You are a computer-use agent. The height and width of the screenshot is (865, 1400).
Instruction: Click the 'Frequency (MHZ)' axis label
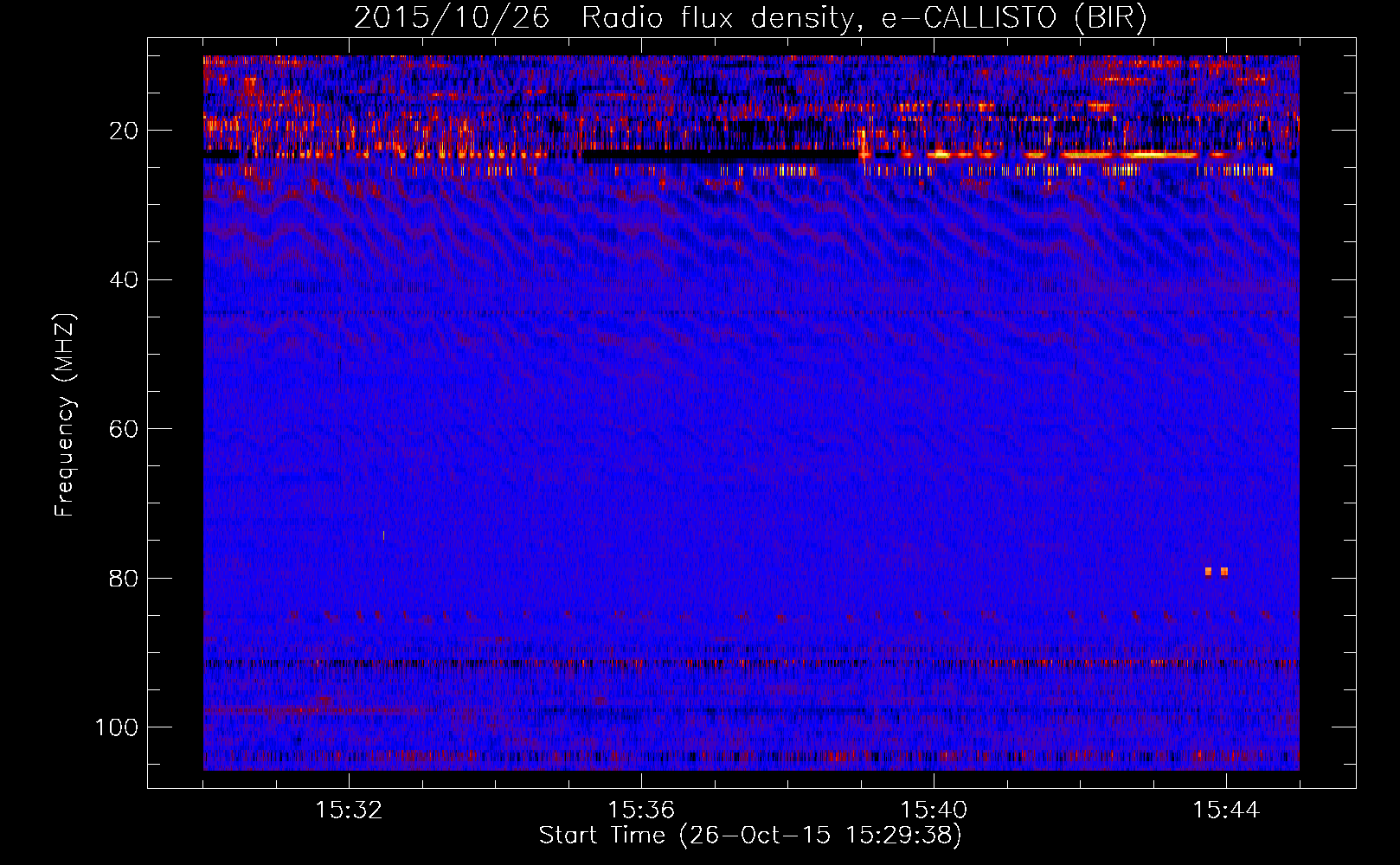pos(65,415)
